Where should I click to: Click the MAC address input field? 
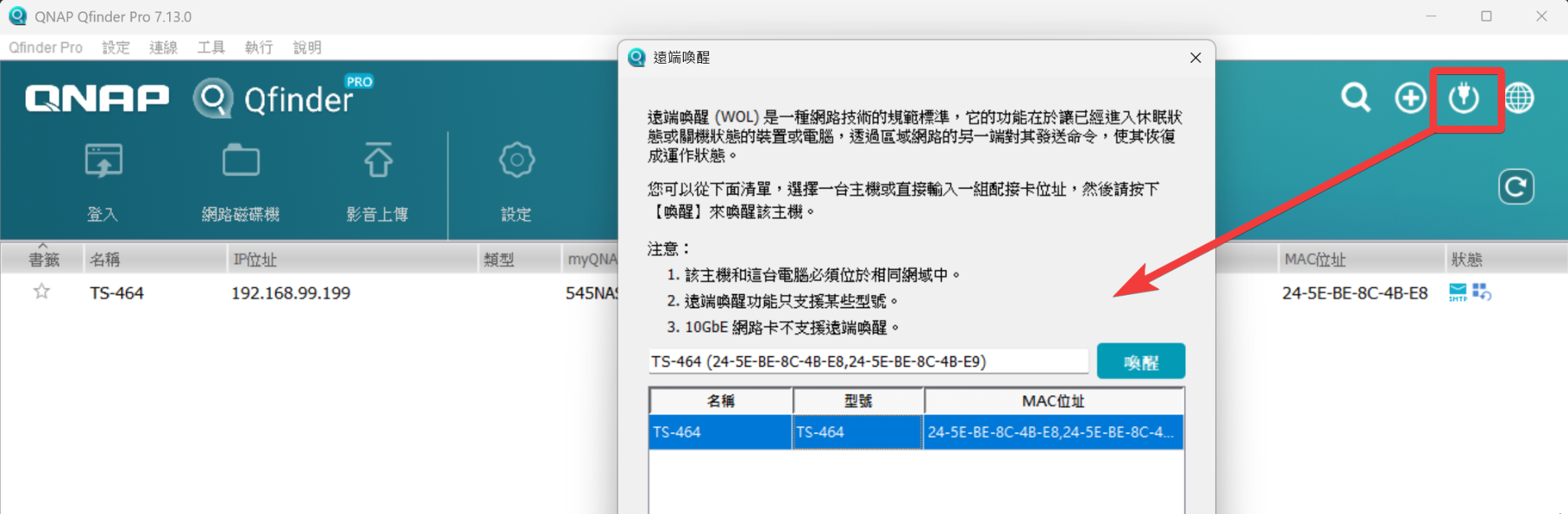coord(867,362)
